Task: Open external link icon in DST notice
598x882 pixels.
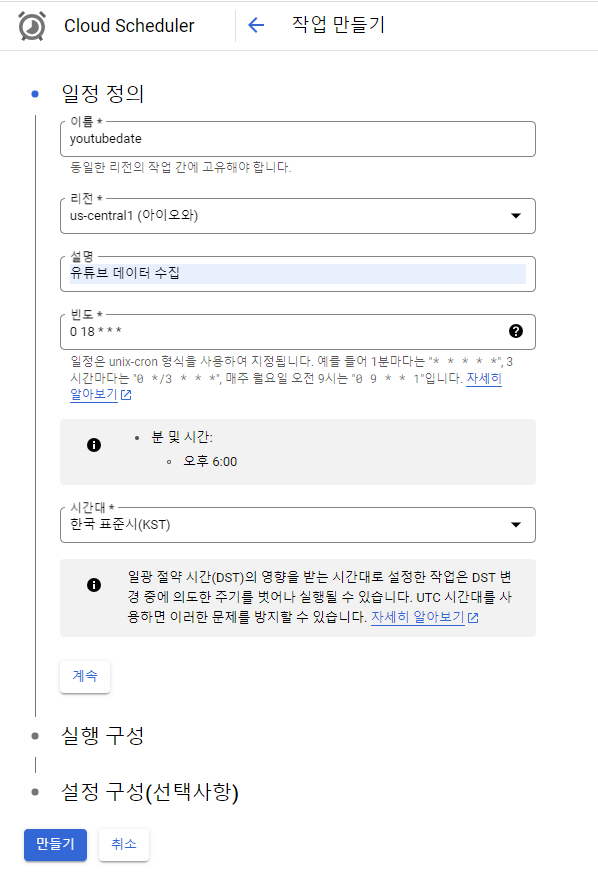Action: [x=473, y=618]
